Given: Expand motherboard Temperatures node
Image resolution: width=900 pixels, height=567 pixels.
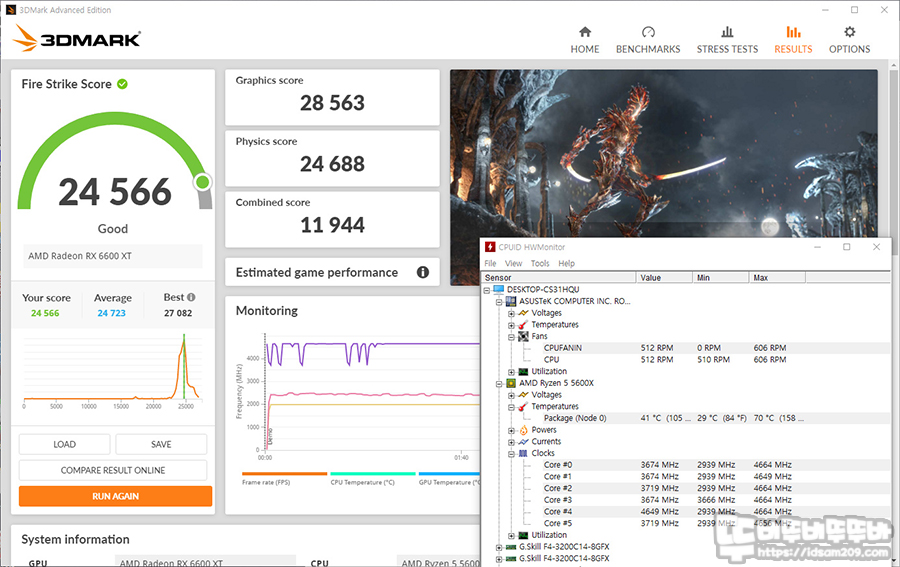Looking at the screenshot, I should point(511,325).
